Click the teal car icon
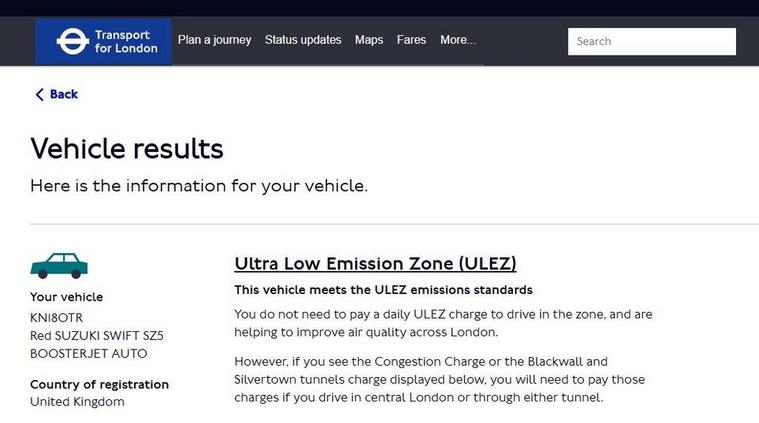This screenshot has width=759, height=423. click(59, 264)
